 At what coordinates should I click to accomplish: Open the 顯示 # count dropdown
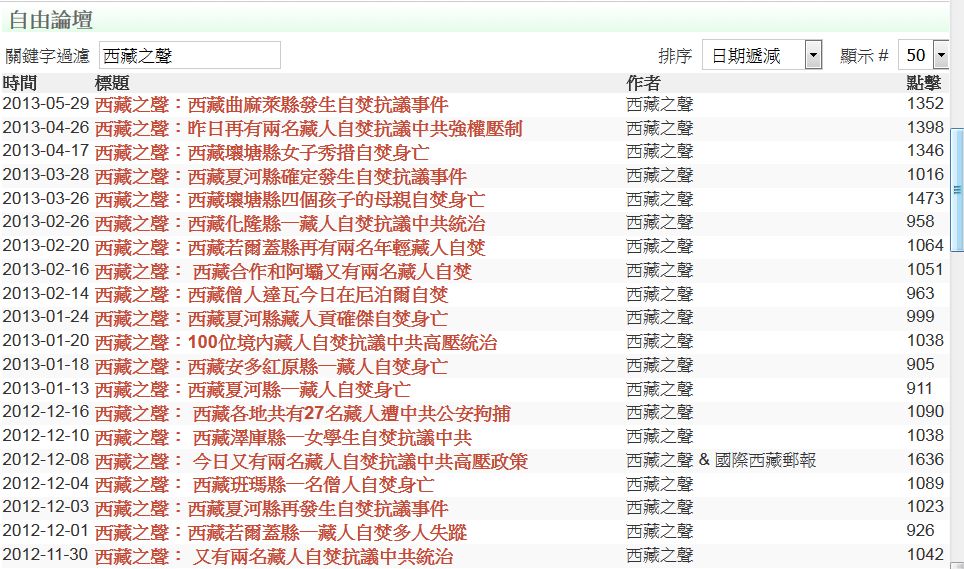[x=923, y=55]
